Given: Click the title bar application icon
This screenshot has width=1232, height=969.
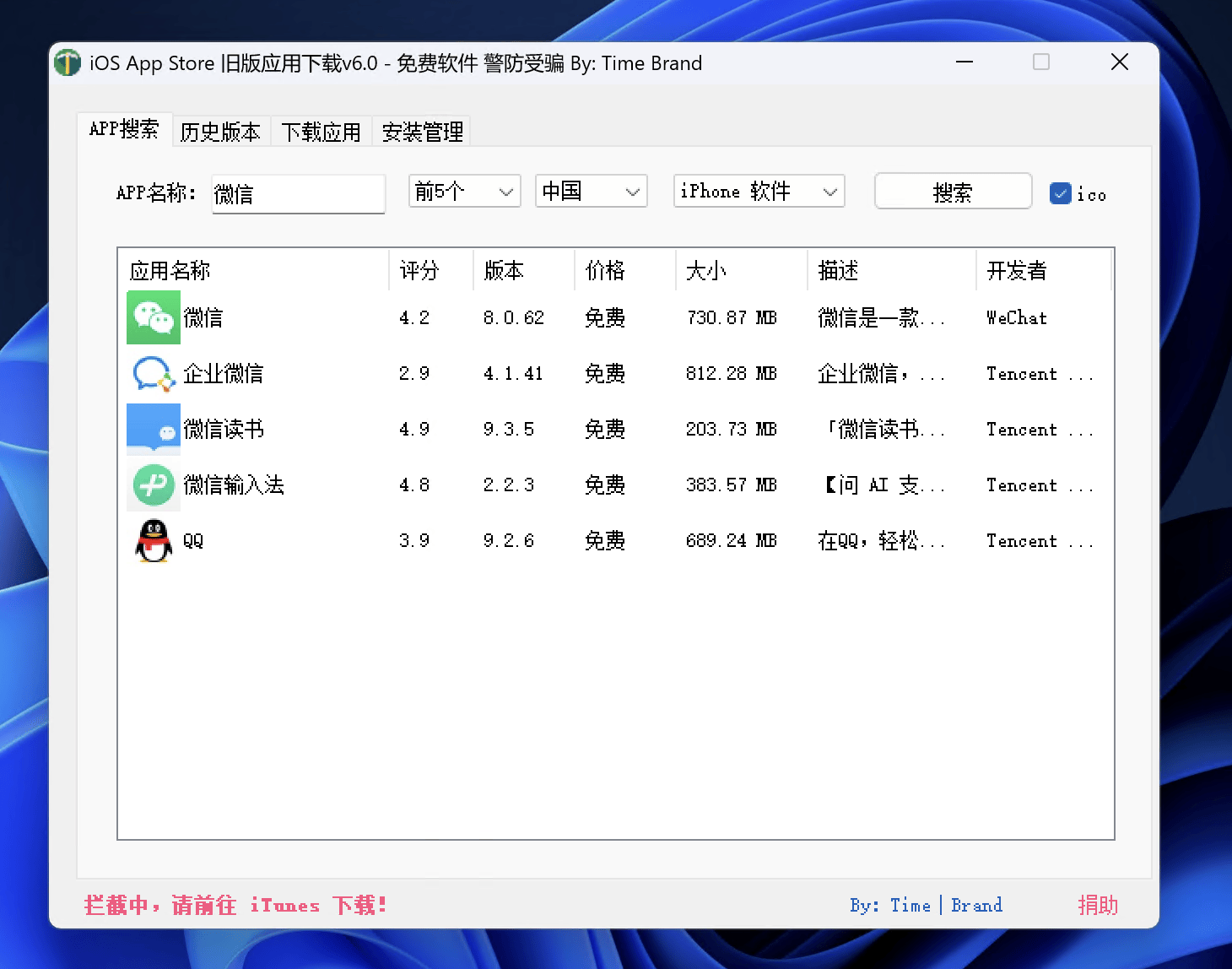Looking at the screenshot, I should coord(68,63).
